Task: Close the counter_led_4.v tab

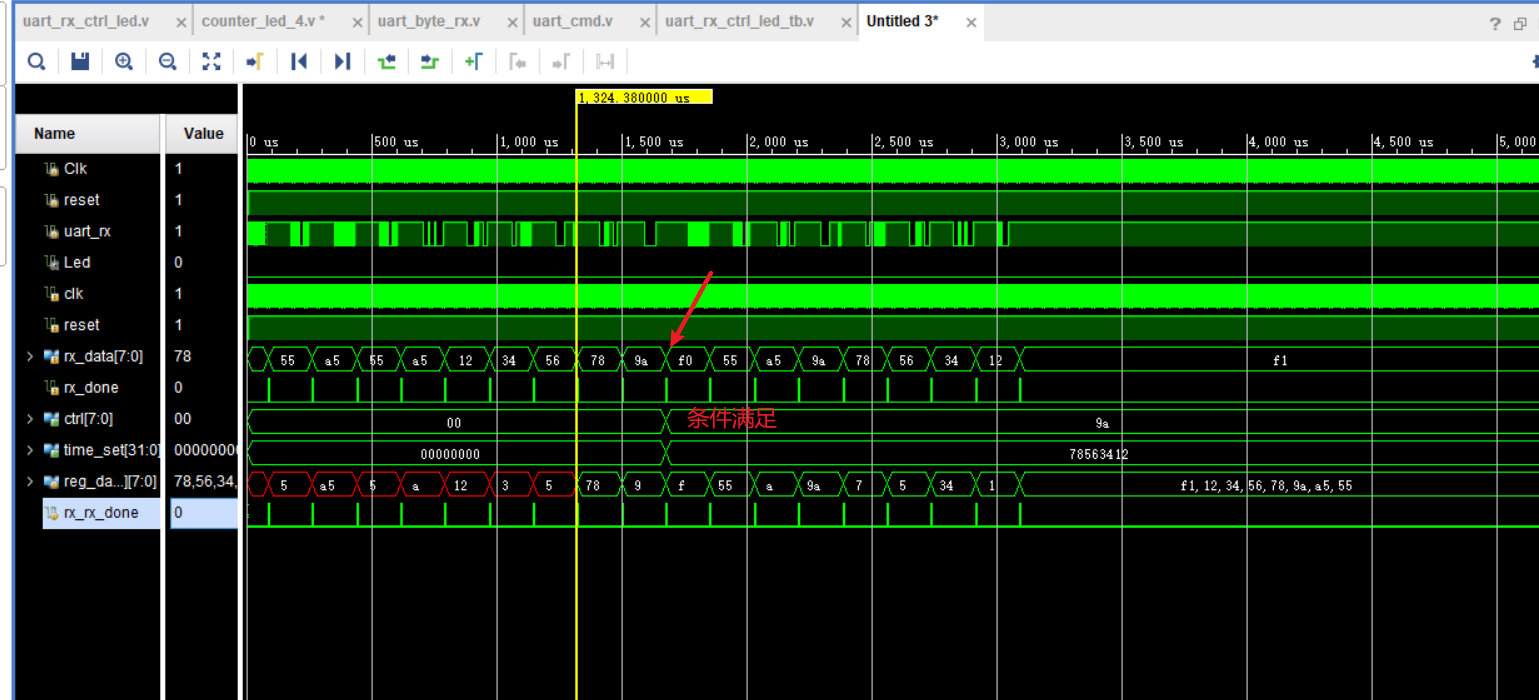Action: click(x=357, y=22)
